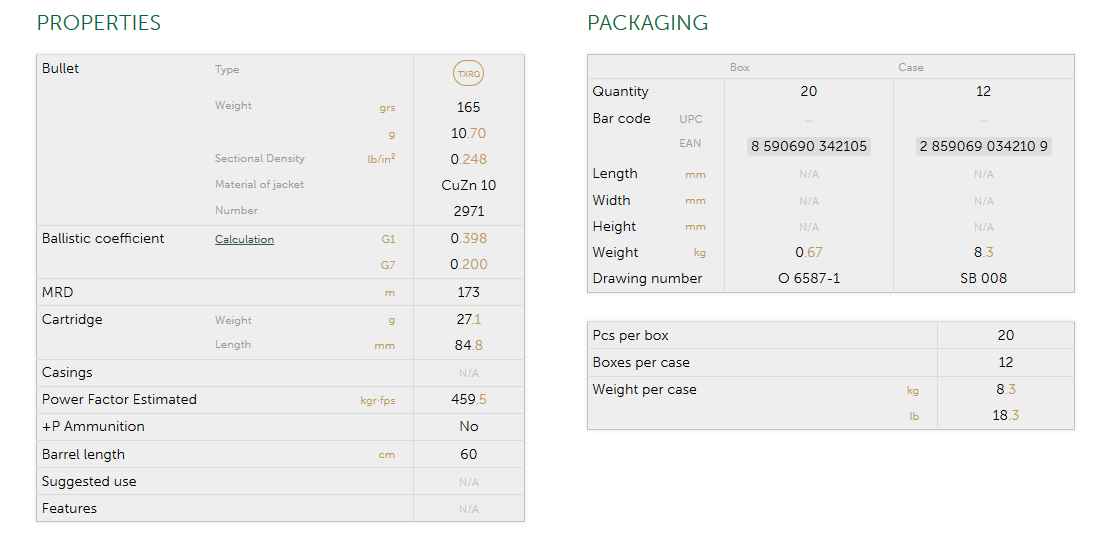Select the G1 coefficient value 0.398
Viewport: 1109px width, 554px height.
[468, 238]
